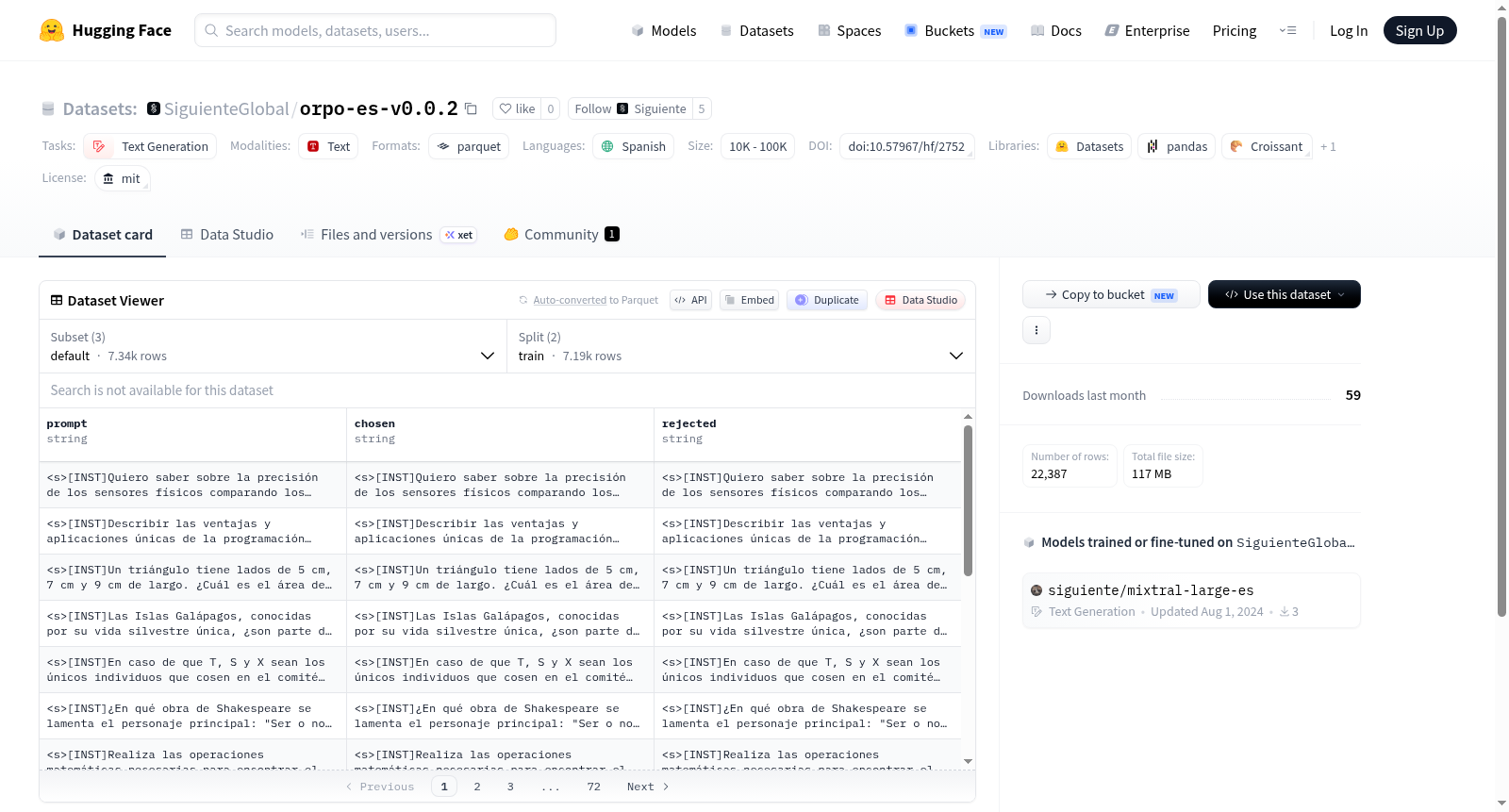This screenshot has width=1509, height=812.
Task: Focus the search models, datasets, users field
Action: 375,30
